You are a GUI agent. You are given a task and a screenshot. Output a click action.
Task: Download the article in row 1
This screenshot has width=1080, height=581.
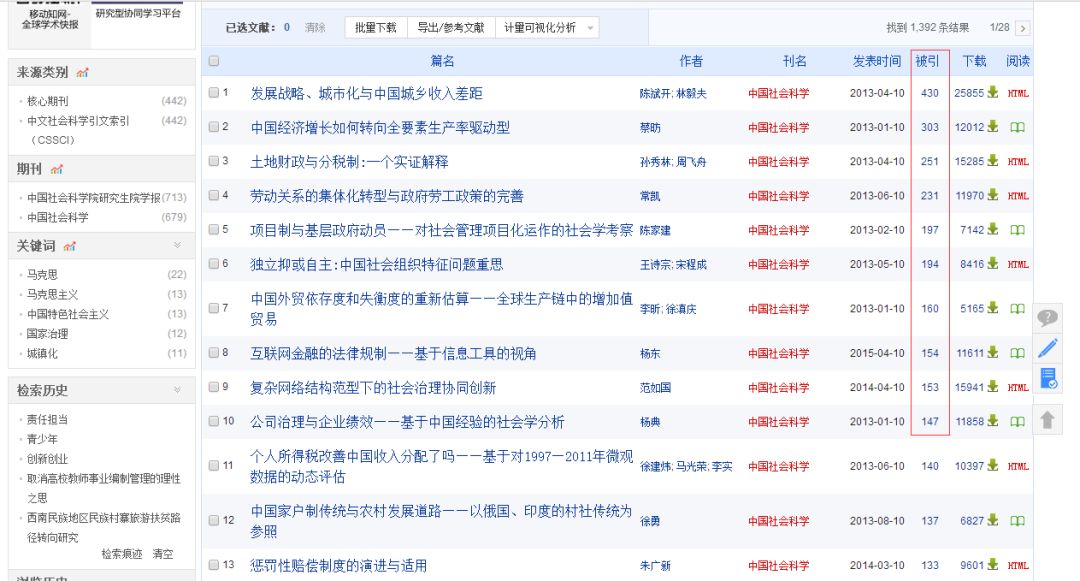993,92
